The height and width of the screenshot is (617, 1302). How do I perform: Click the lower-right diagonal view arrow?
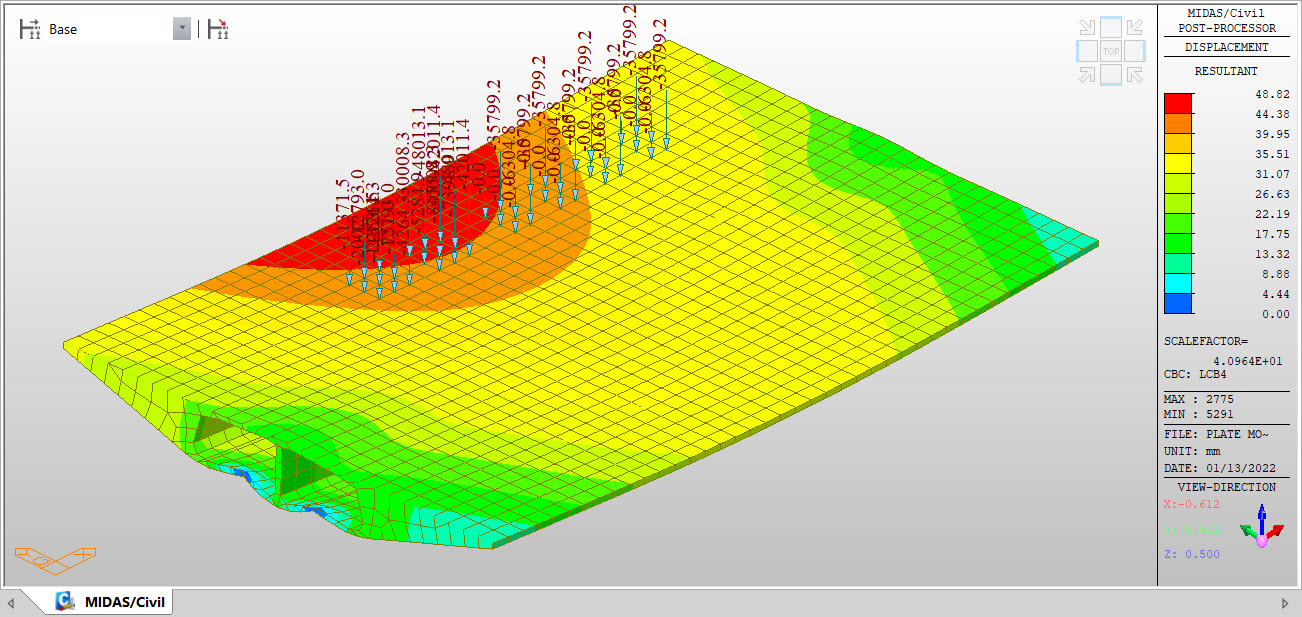coord(1135,74)
